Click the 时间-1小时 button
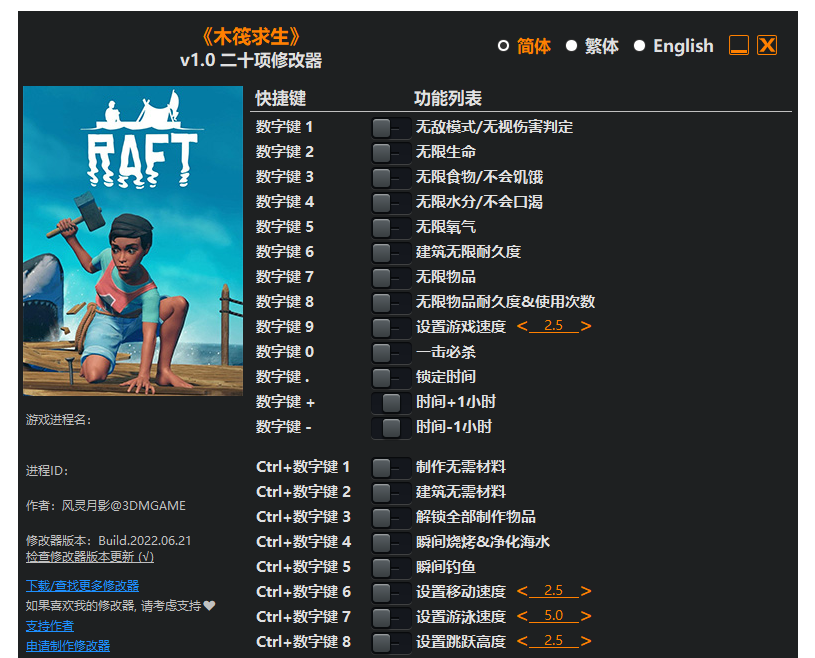This screenshot has width=815, height=658. tap(391, 427)
